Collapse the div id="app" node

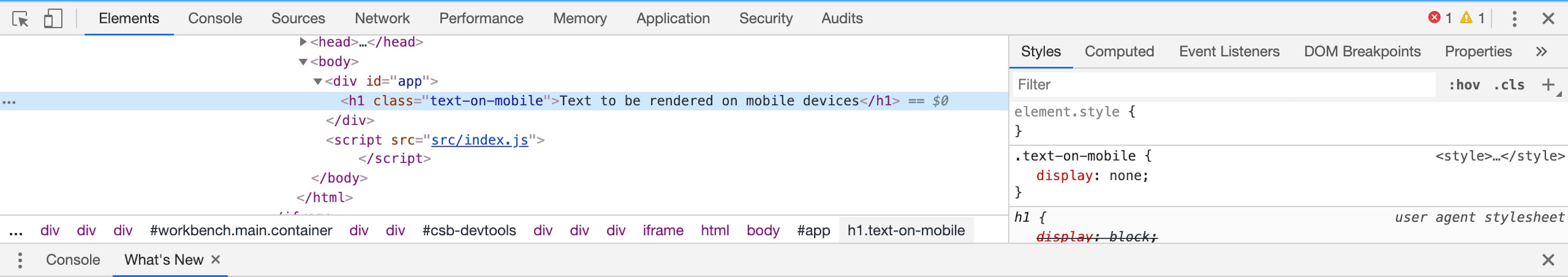318,81
